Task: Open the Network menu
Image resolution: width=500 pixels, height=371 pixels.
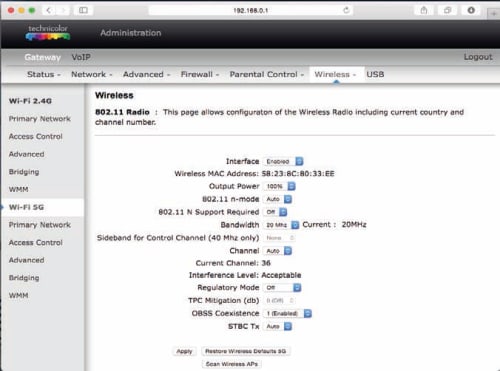Action: (x=92, y=74)
